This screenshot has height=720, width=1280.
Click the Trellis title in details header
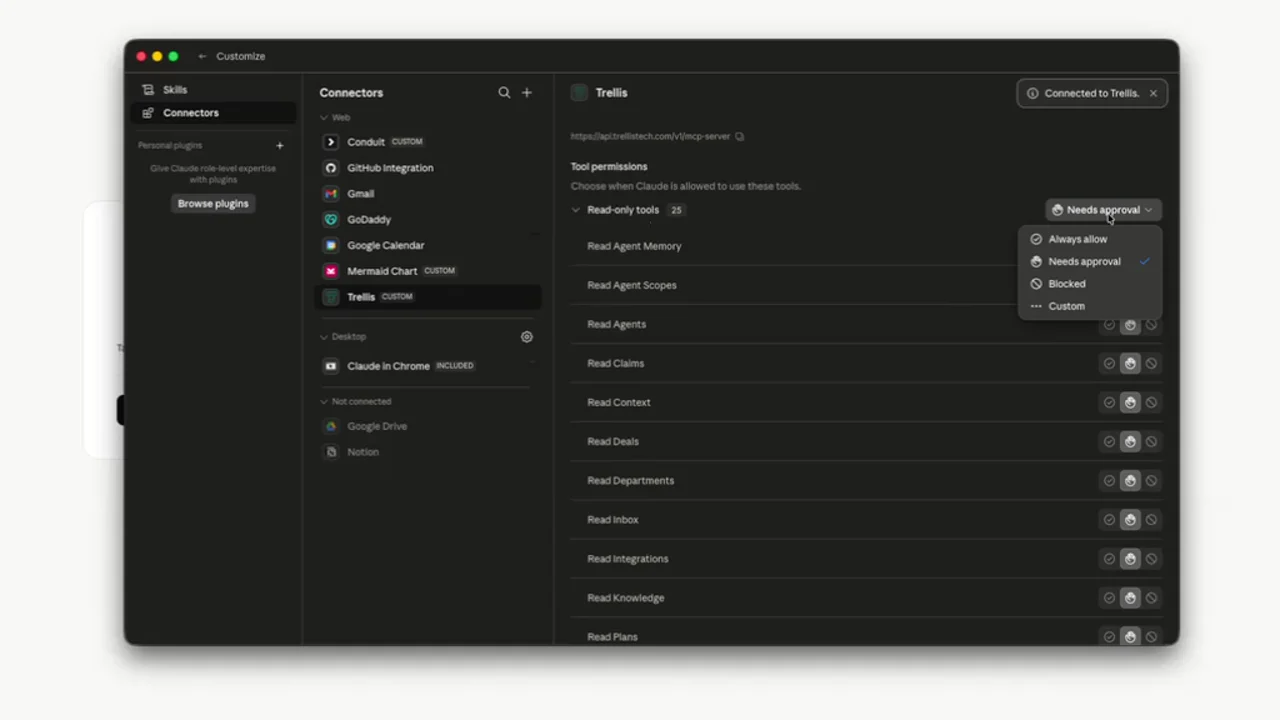click(x=612, y=93)
